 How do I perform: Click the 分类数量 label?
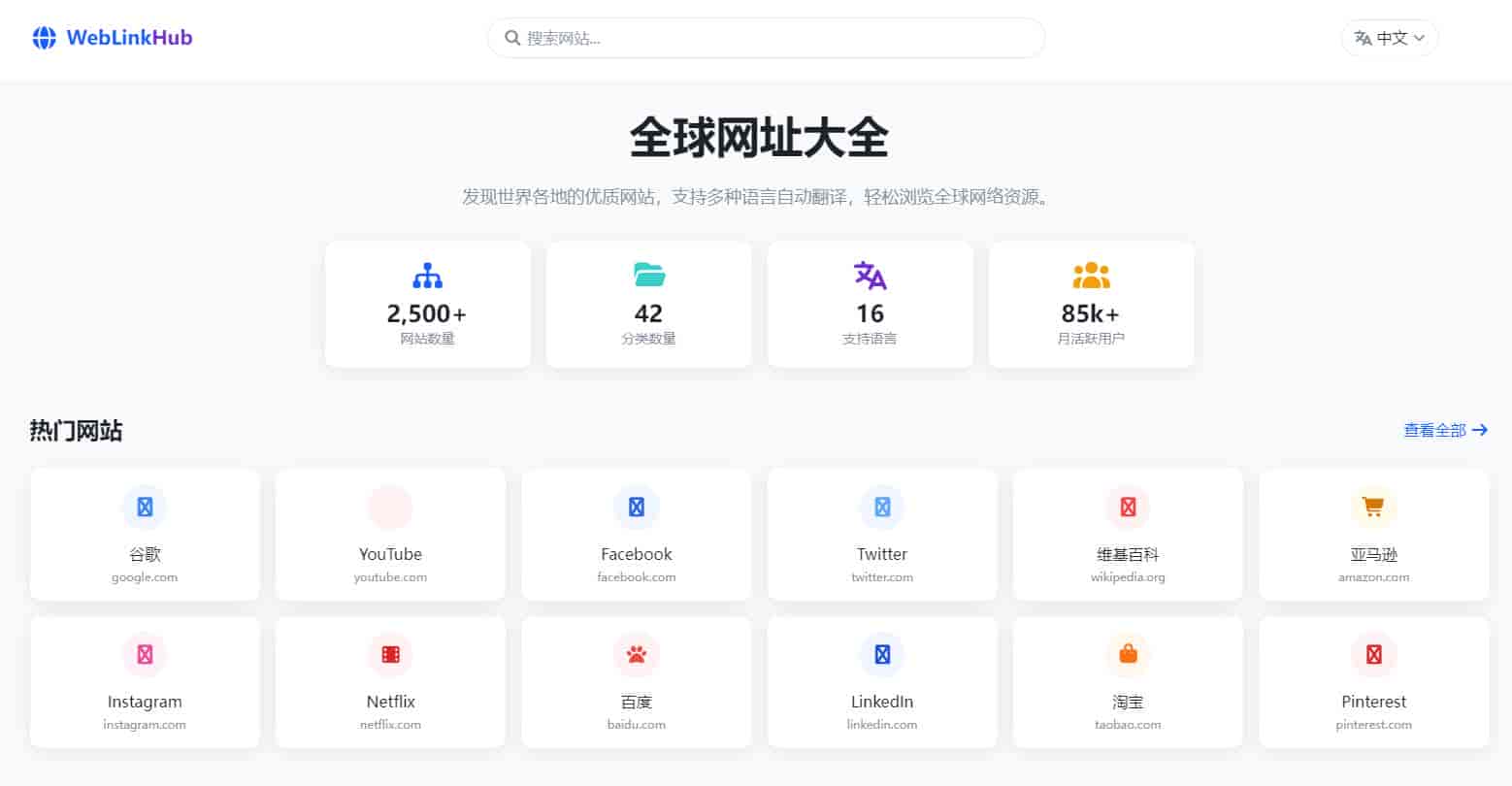click(x=649, y=339)
